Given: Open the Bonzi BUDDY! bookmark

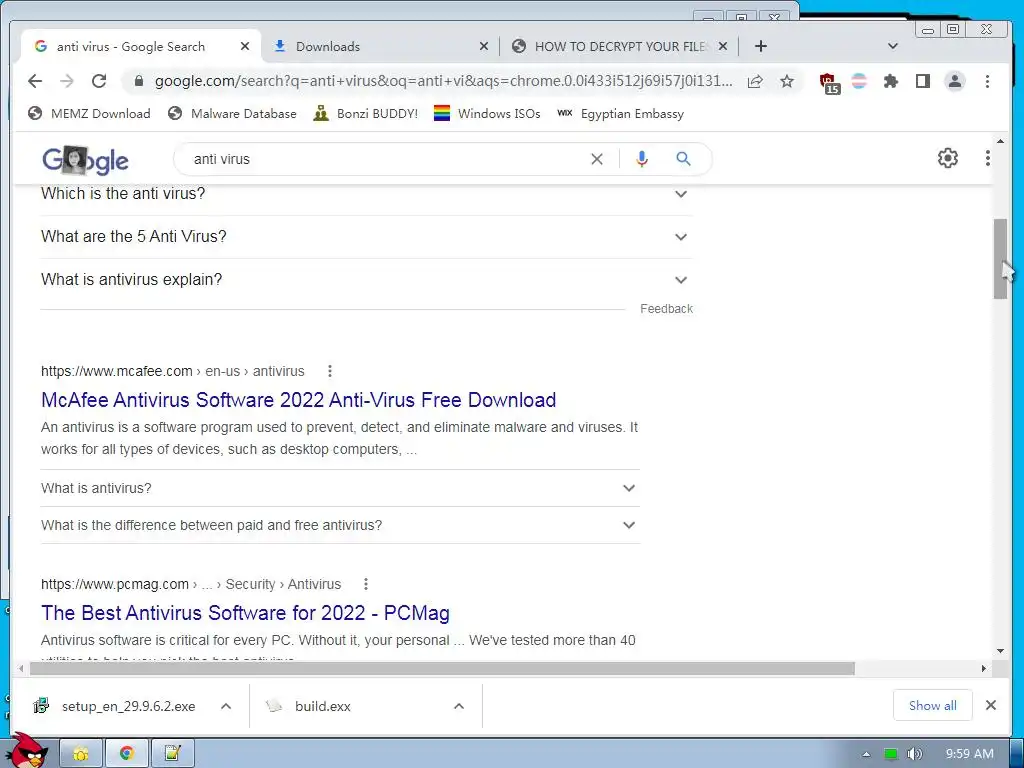Looking at the screenshot, I should pyautogui.click(x=365, y=114).
